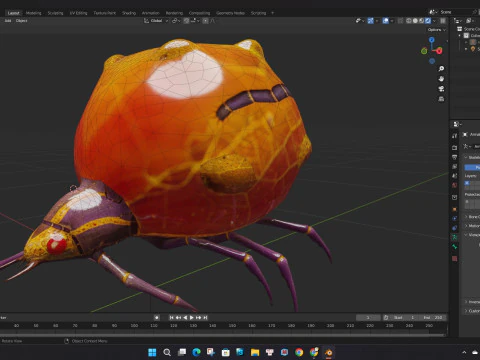480x360 pixels.
Task: Open the Animation workspace tab
Action: pos(151,13)
